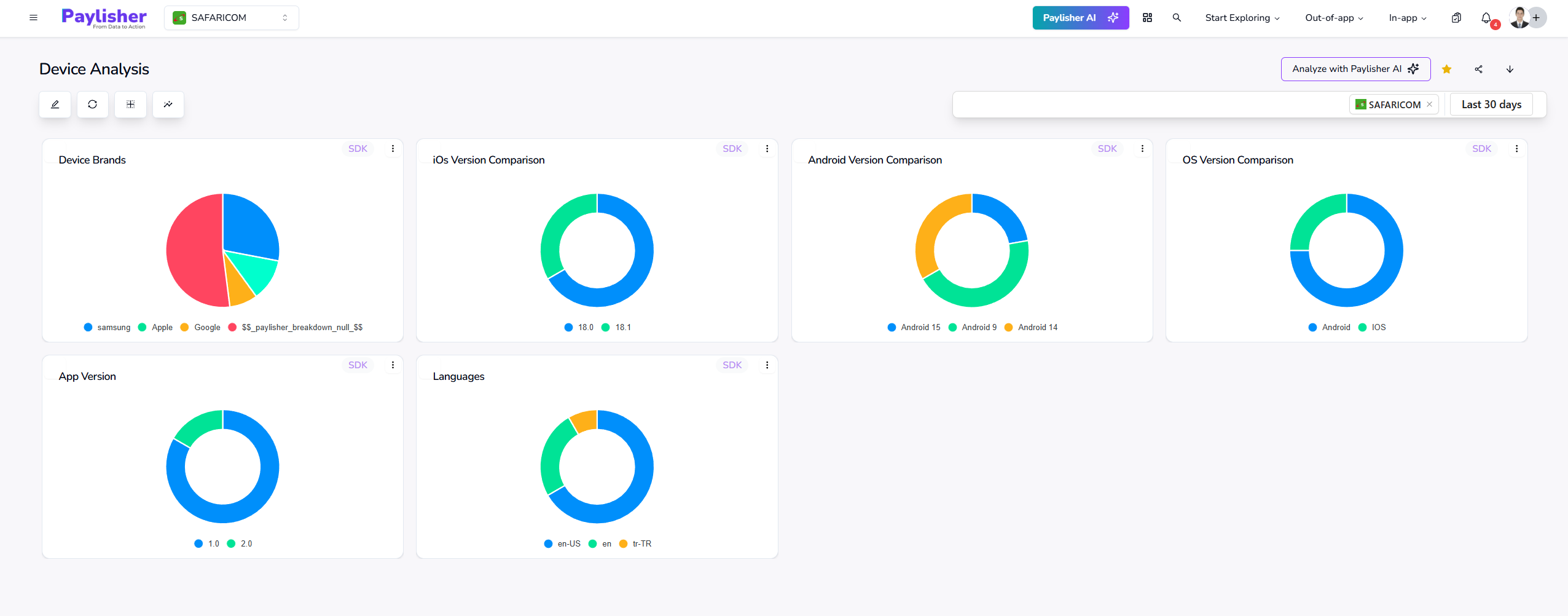Share the dashboard via share icon
Viewport: 1568px width, 616px height.
coord(1478,69)
